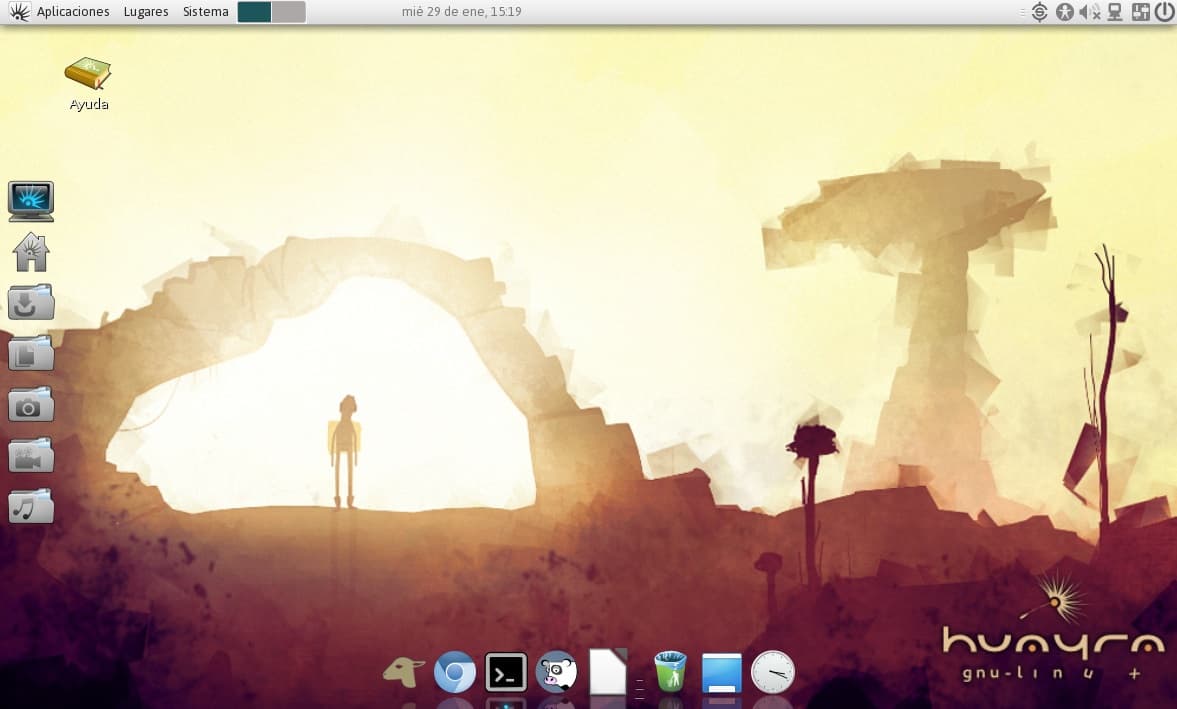Click the analog clock in dock

coord(772,672)
